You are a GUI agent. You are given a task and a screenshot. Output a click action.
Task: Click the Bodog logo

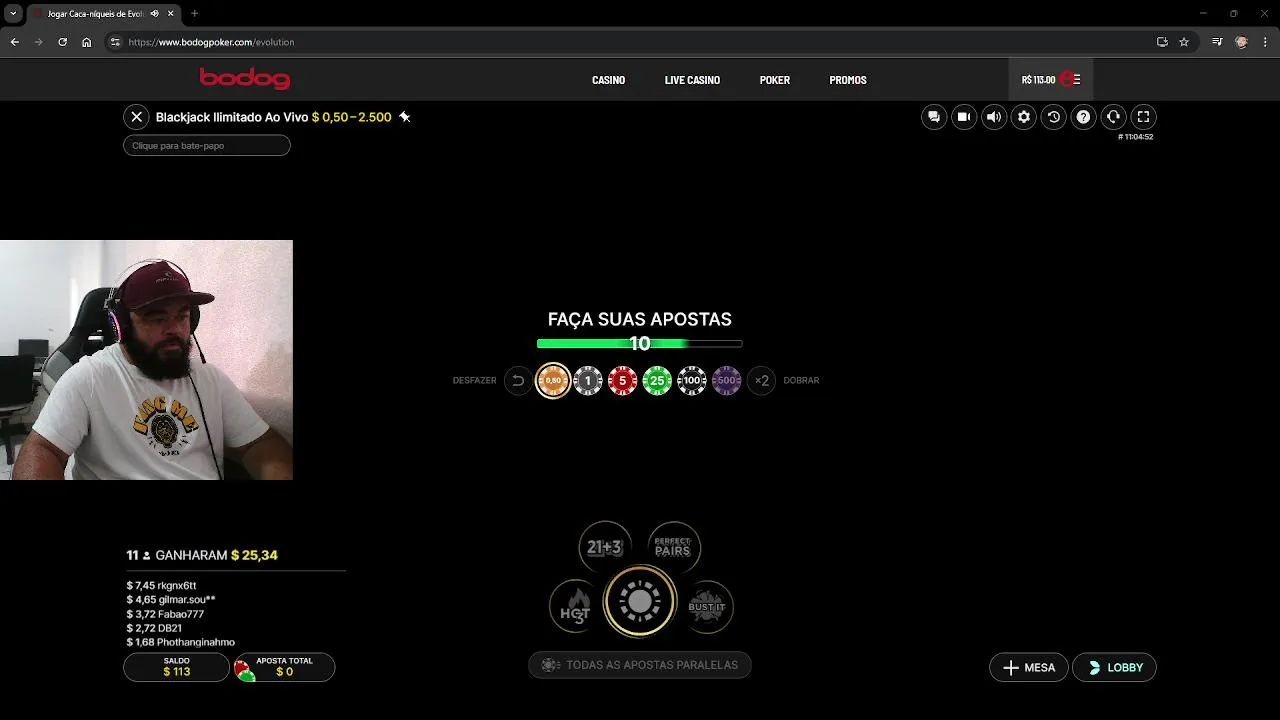(245, 78)
